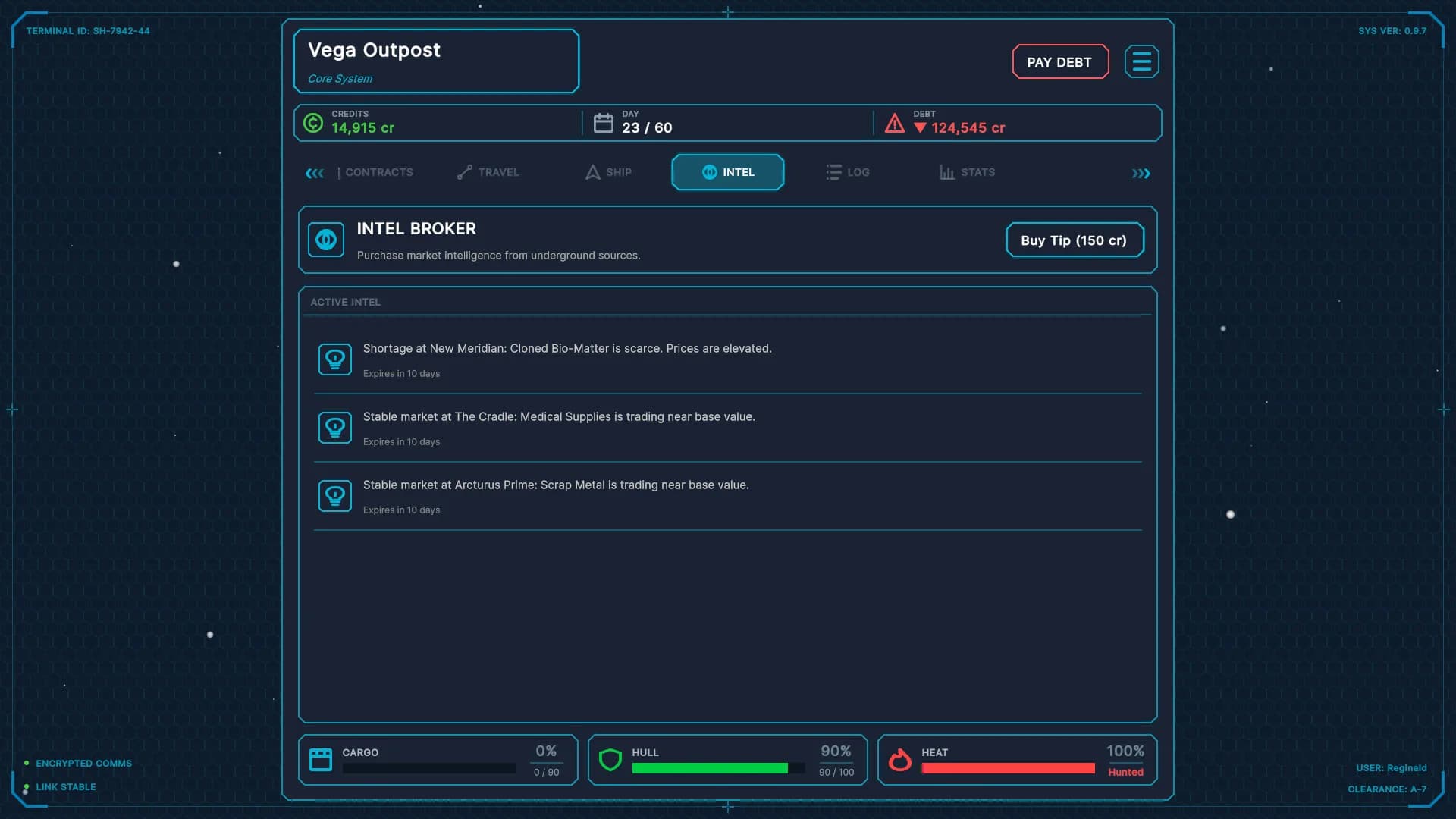The width and height of the screenshot is (1456, 819).
Task: Click the red debt warning triangle icon
Action: pyautogui.click(x=895, y=123)
